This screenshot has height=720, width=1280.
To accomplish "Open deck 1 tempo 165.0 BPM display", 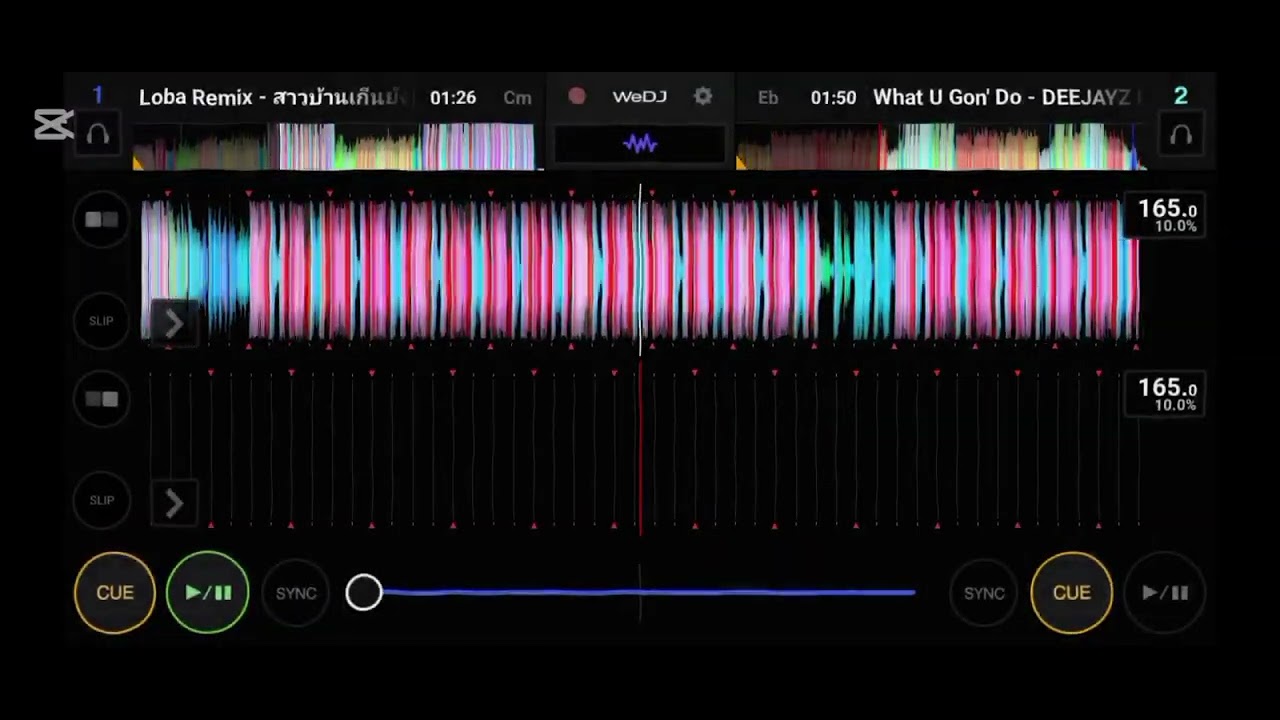I will [1165, 215].
